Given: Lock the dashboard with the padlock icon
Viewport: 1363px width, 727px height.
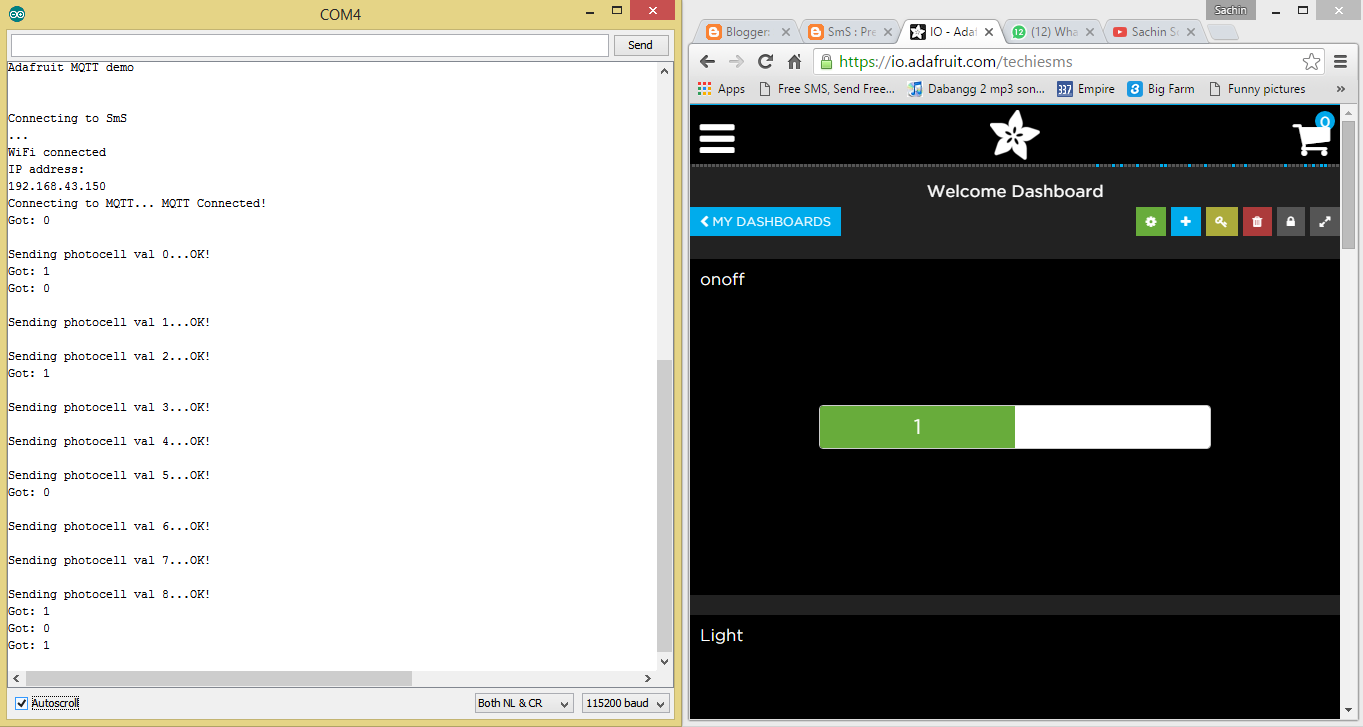Looking at the screenshot, I should pos(1291,221).
